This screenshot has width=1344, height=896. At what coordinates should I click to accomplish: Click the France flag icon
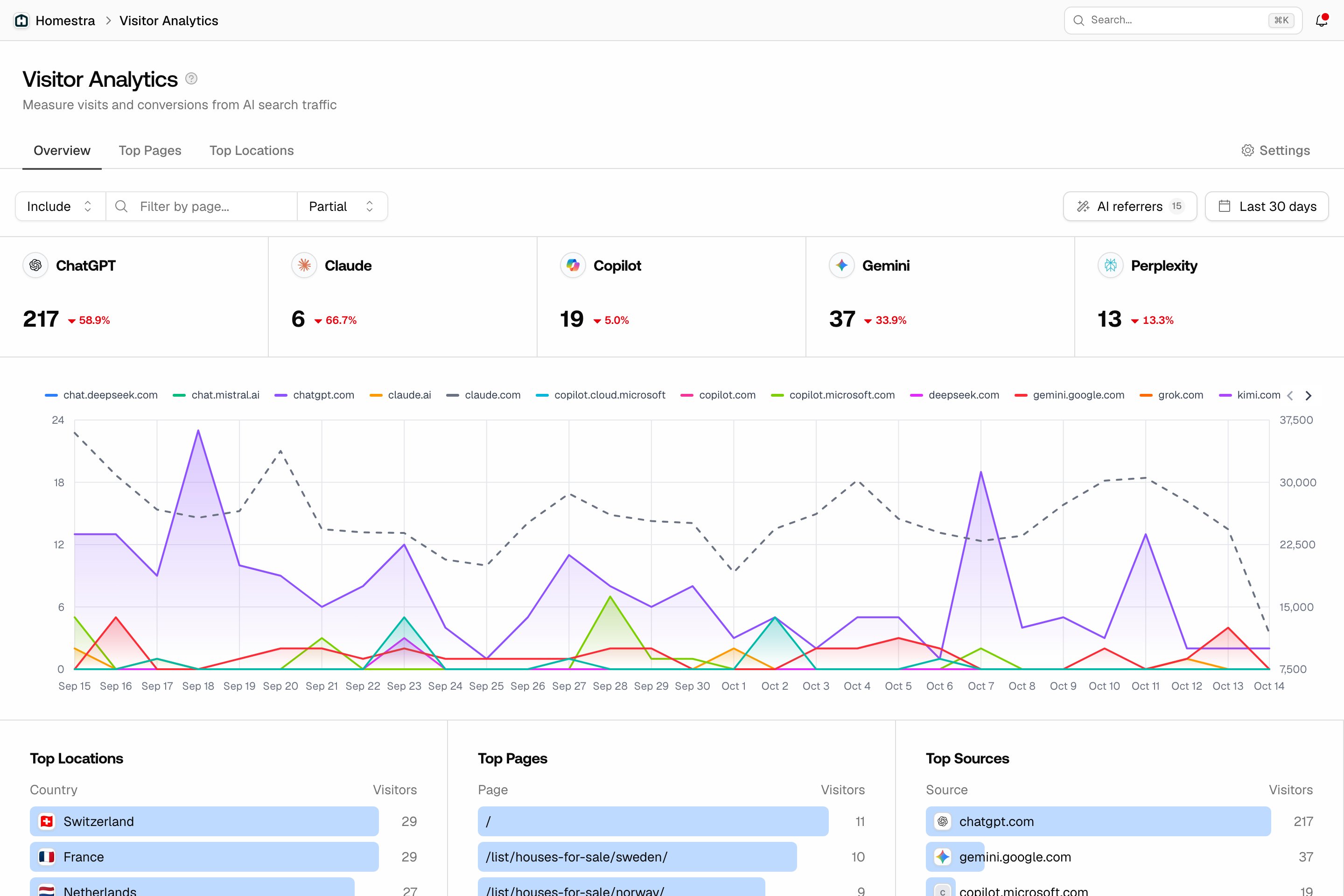(x=47, y=857)
